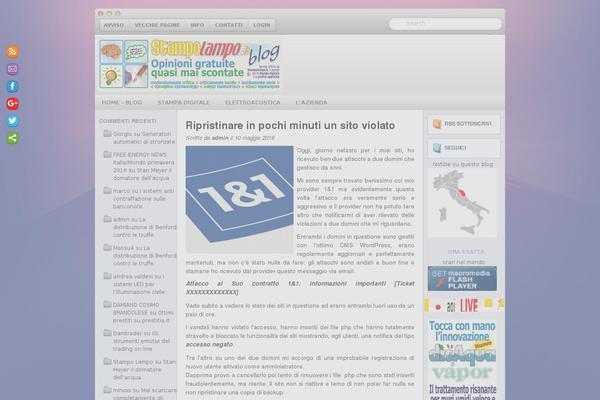Click the speech bubble icon in the blog header
The width and height of the screenshot is (600, 400).
pyautogui.click(x=136, y=52)
